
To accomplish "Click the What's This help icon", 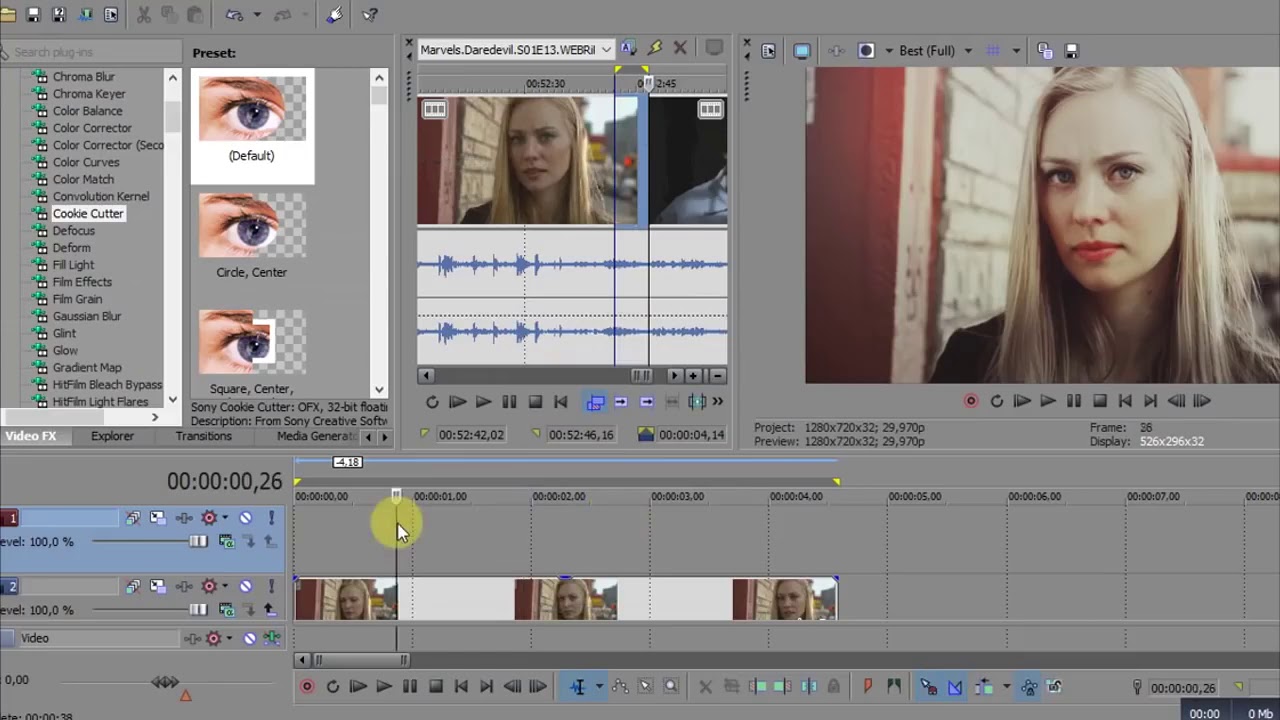I will pyautogui.click(x=370, y=15).
